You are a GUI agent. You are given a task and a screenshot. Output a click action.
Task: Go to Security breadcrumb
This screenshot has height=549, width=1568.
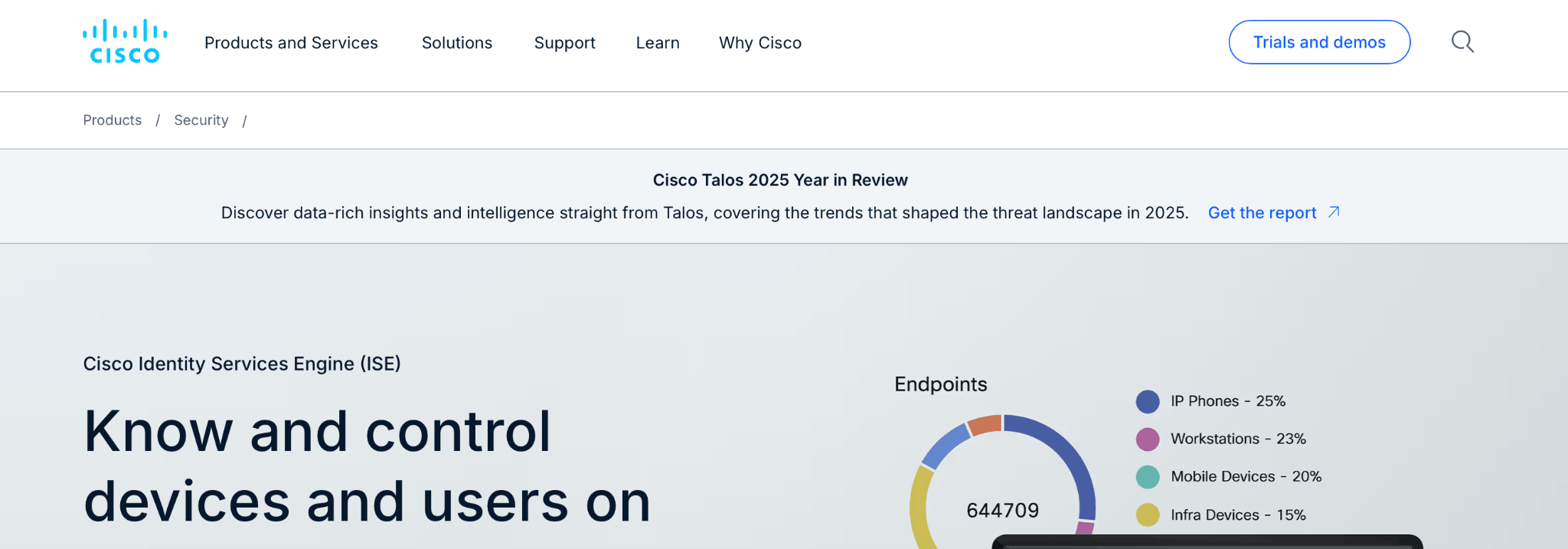pos(201,120)
